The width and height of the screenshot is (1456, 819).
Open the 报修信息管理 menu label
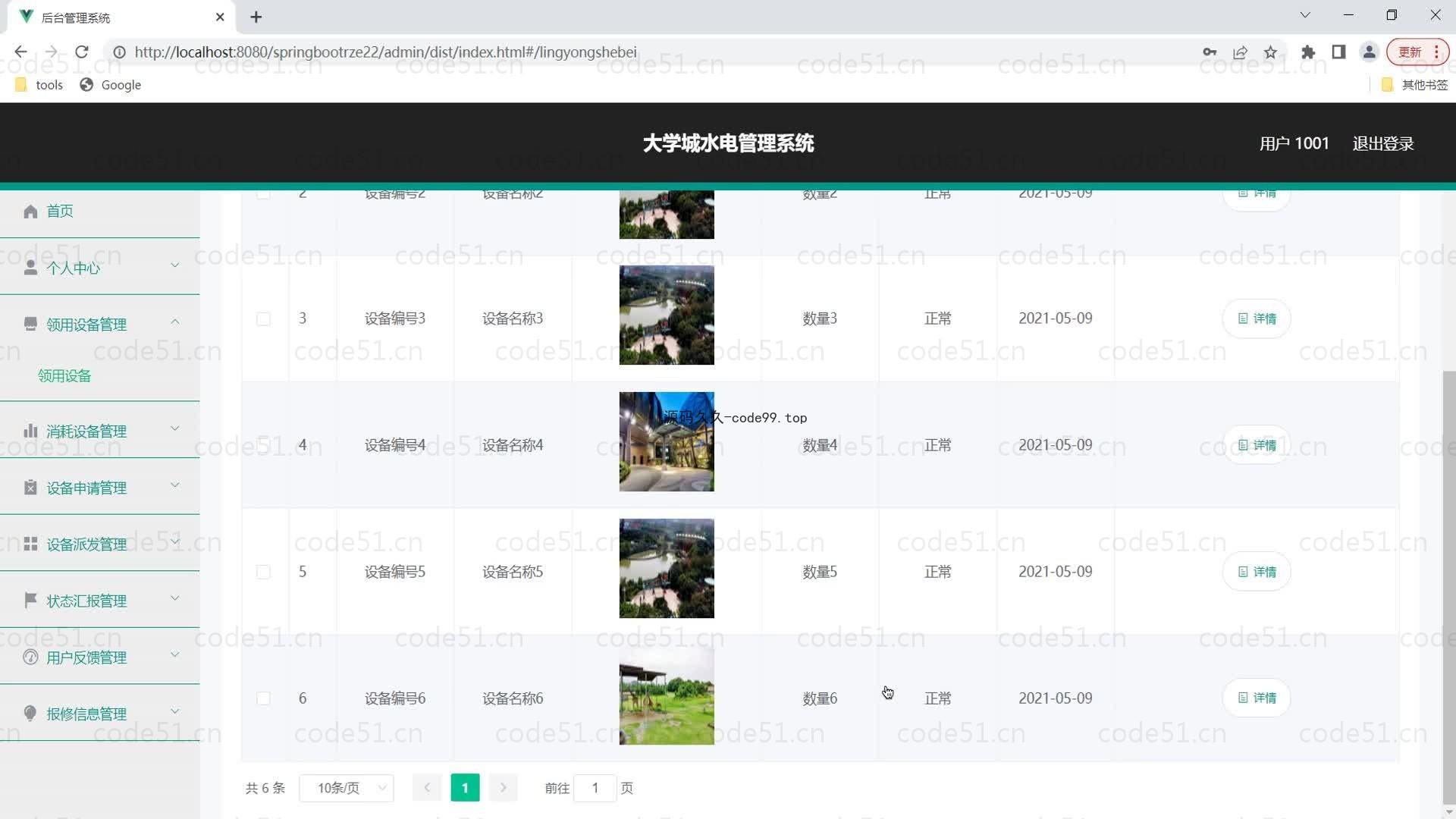click(x=86, y=714)
